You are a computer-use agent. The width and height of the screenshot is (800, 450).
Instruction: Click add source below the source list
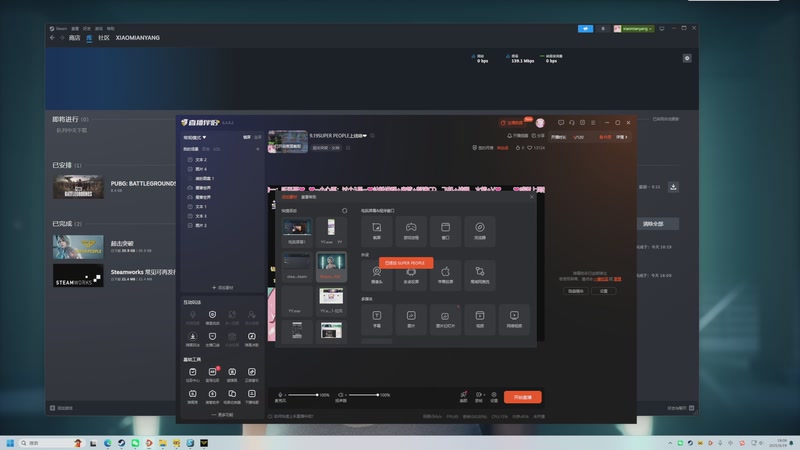(222, 288)
